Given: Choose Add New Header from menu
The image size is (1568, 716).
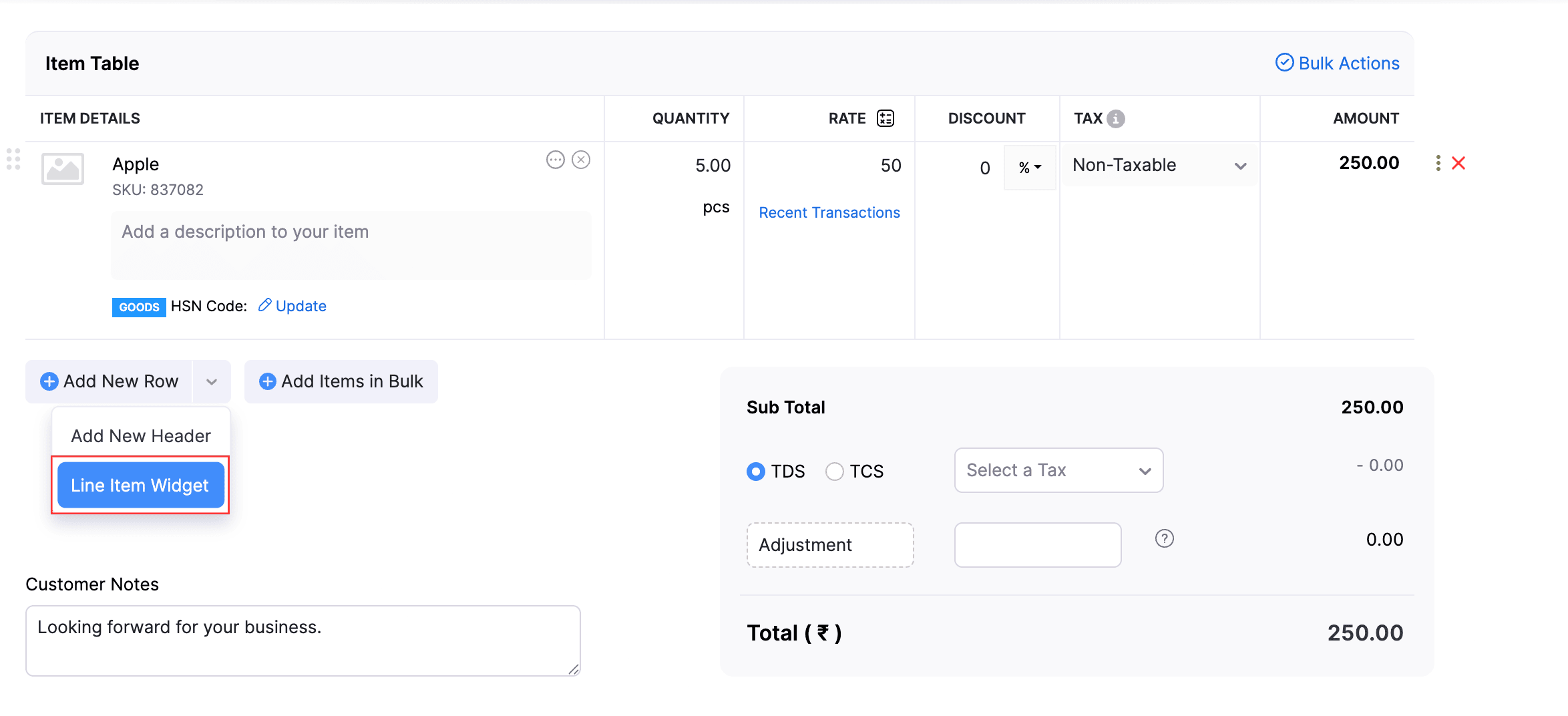Looking at the screenshot, I should click(141, 435).
